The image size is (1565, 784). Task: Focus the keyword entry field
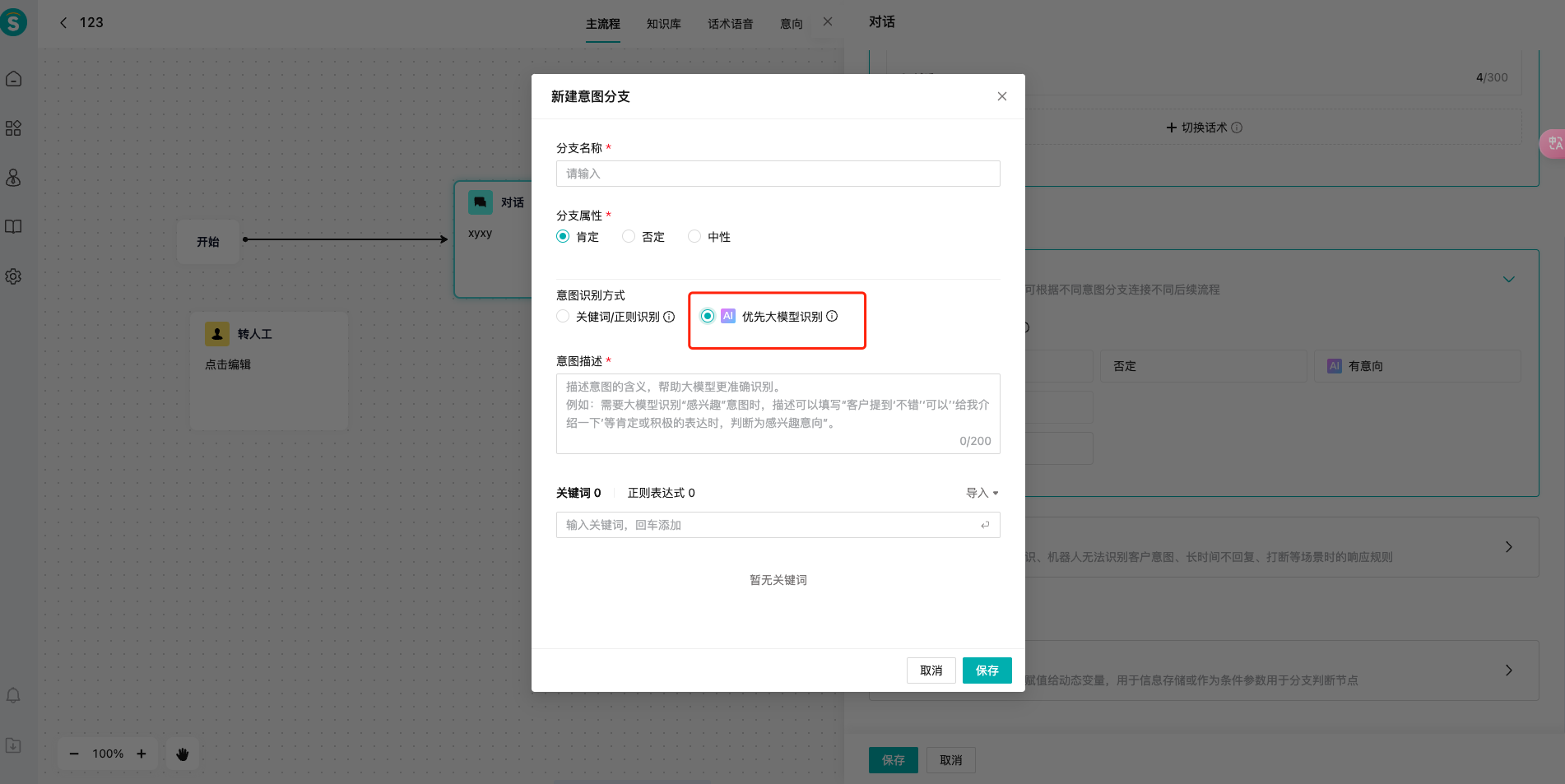(x=778, y=525)
